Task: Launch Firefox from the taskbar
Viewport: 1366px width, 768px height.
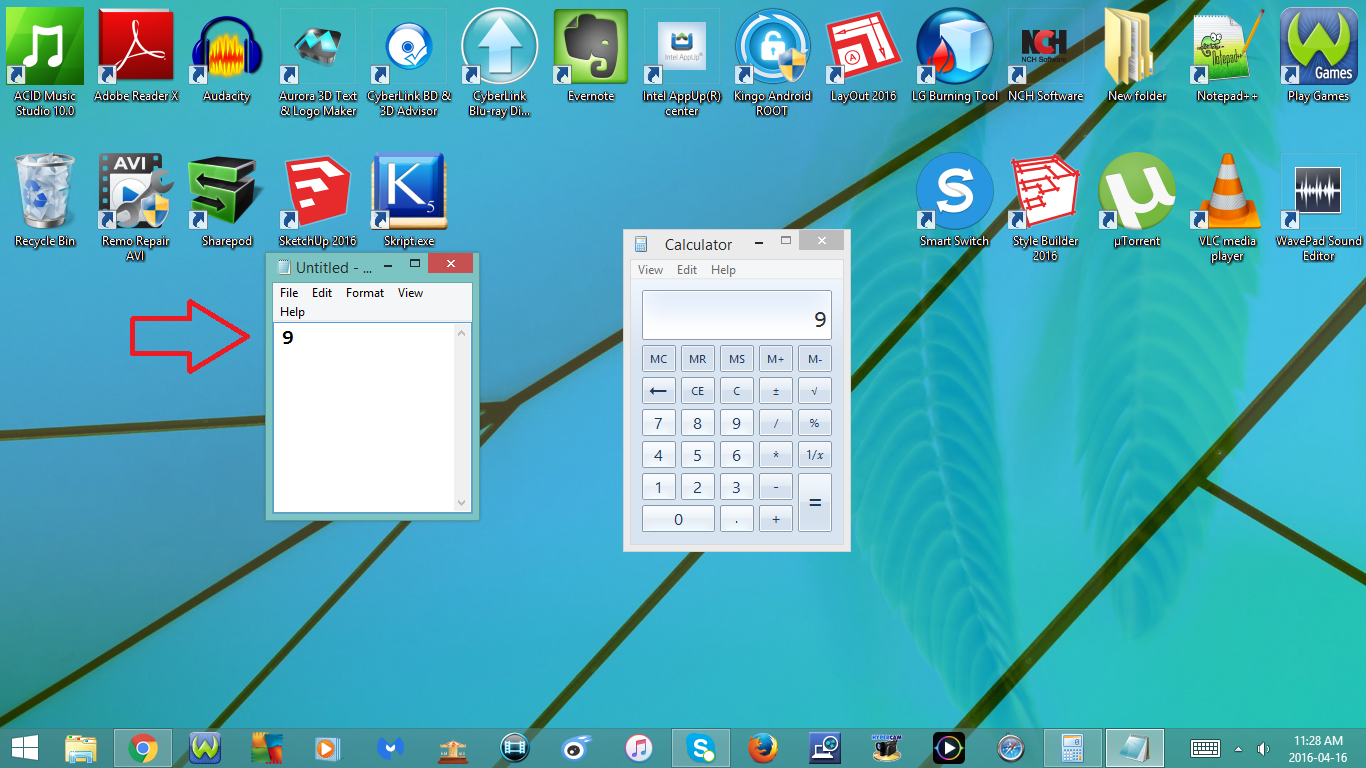Action: (762, 747)
